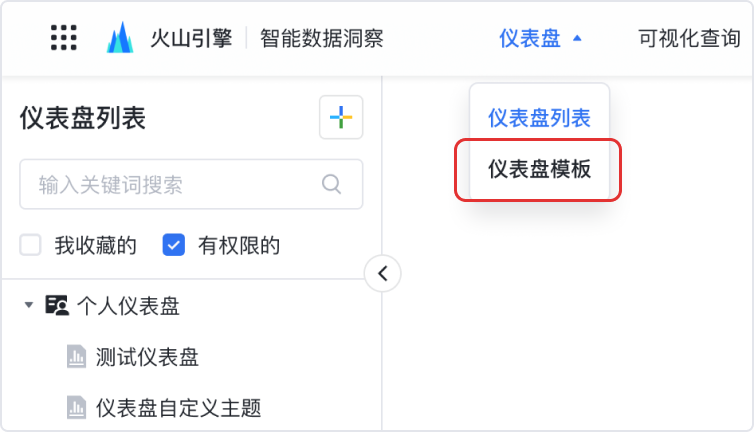Click the colorful plus icon to add dashboard
Screen dimensions: 754x432
tap(341, 118)
